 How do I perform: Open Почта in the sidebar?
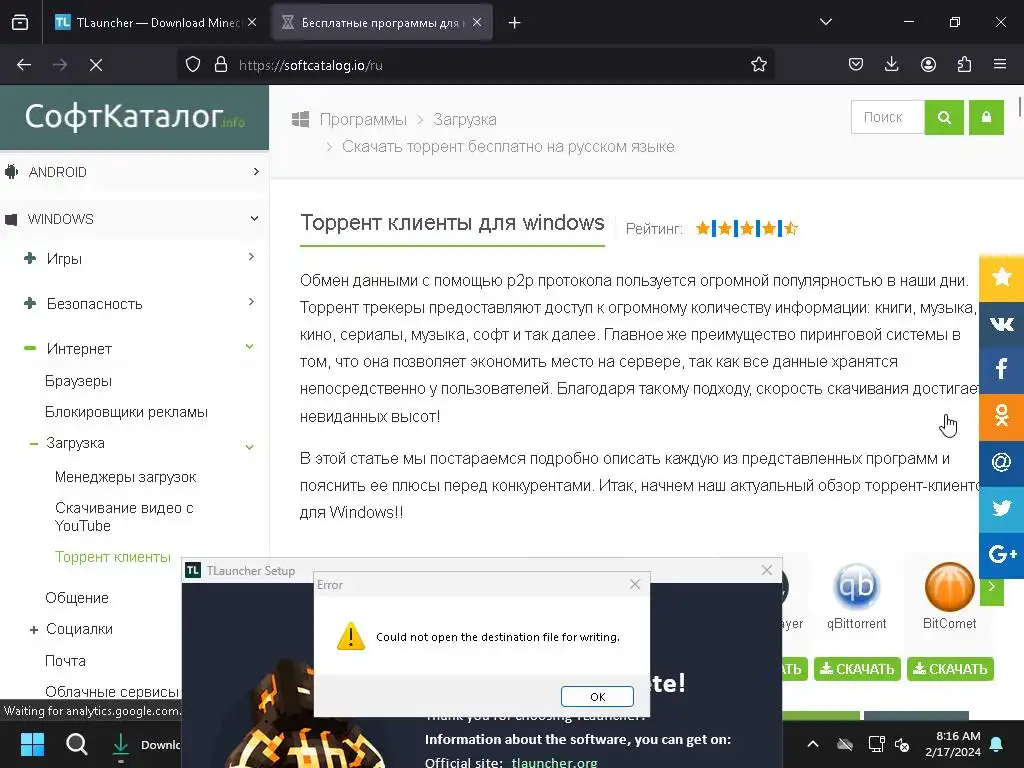[65, 660]
